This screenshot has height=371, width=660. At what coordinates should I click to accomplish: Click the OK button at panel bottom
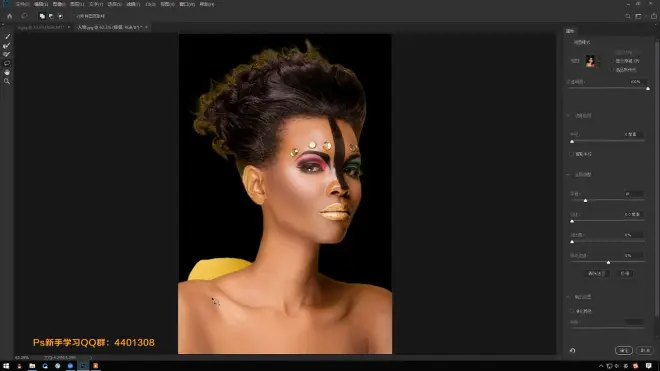click(x=624, y=350)
